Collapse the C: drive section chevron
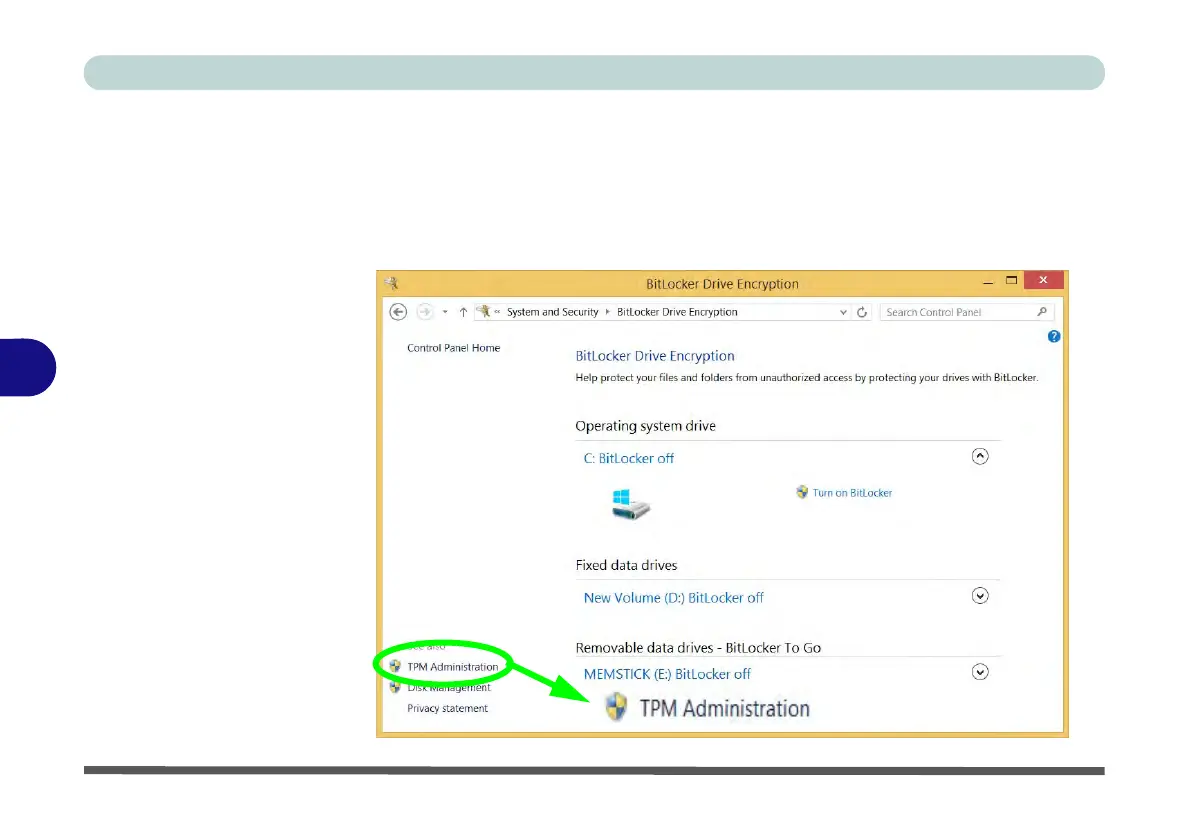The height and width of the screenshot is (838, 1190). (x=980, y=456)
